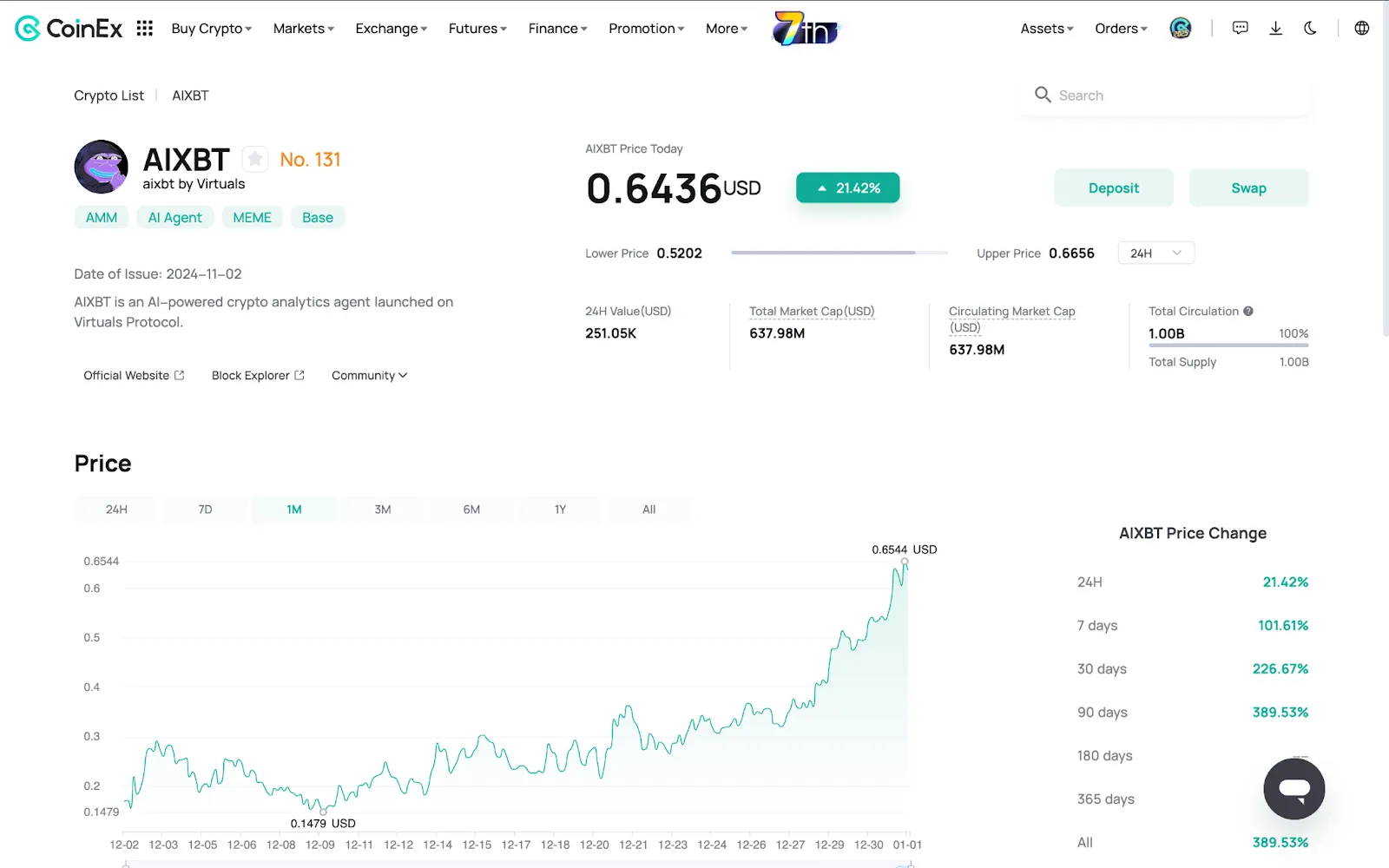
Task: Click the AI Agent tag
Action: [x=174, y=217]
